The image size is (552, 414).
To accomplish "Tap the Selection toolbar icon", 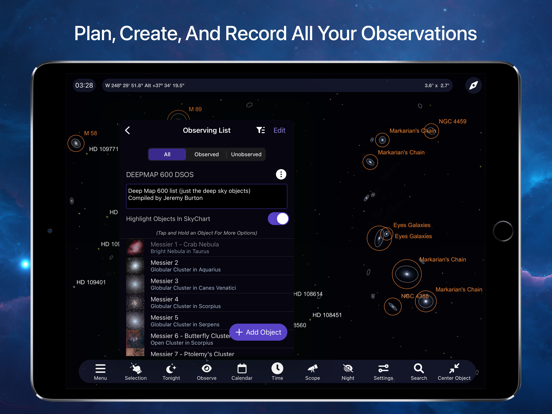I will coord(136,372).
